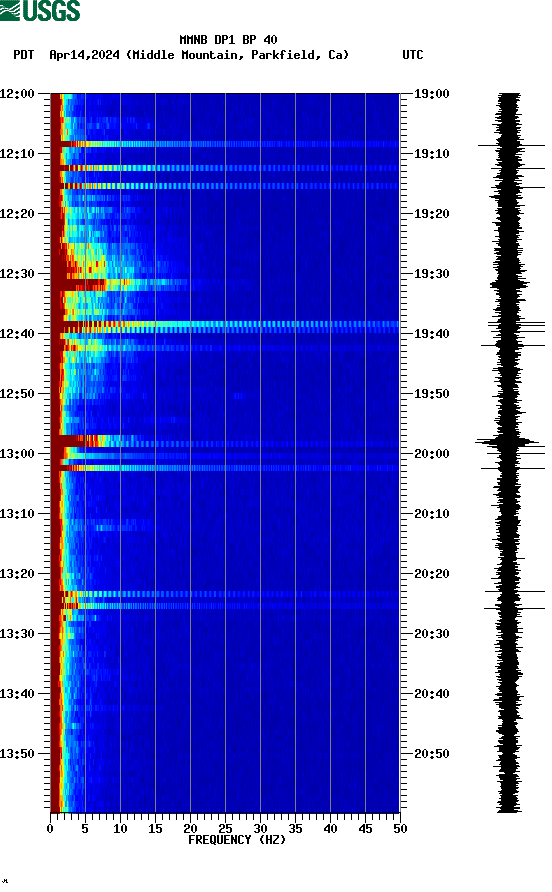Click the 13:50 PDT time label
This screenshot has width=552, height=892.
tap(18, 754)
